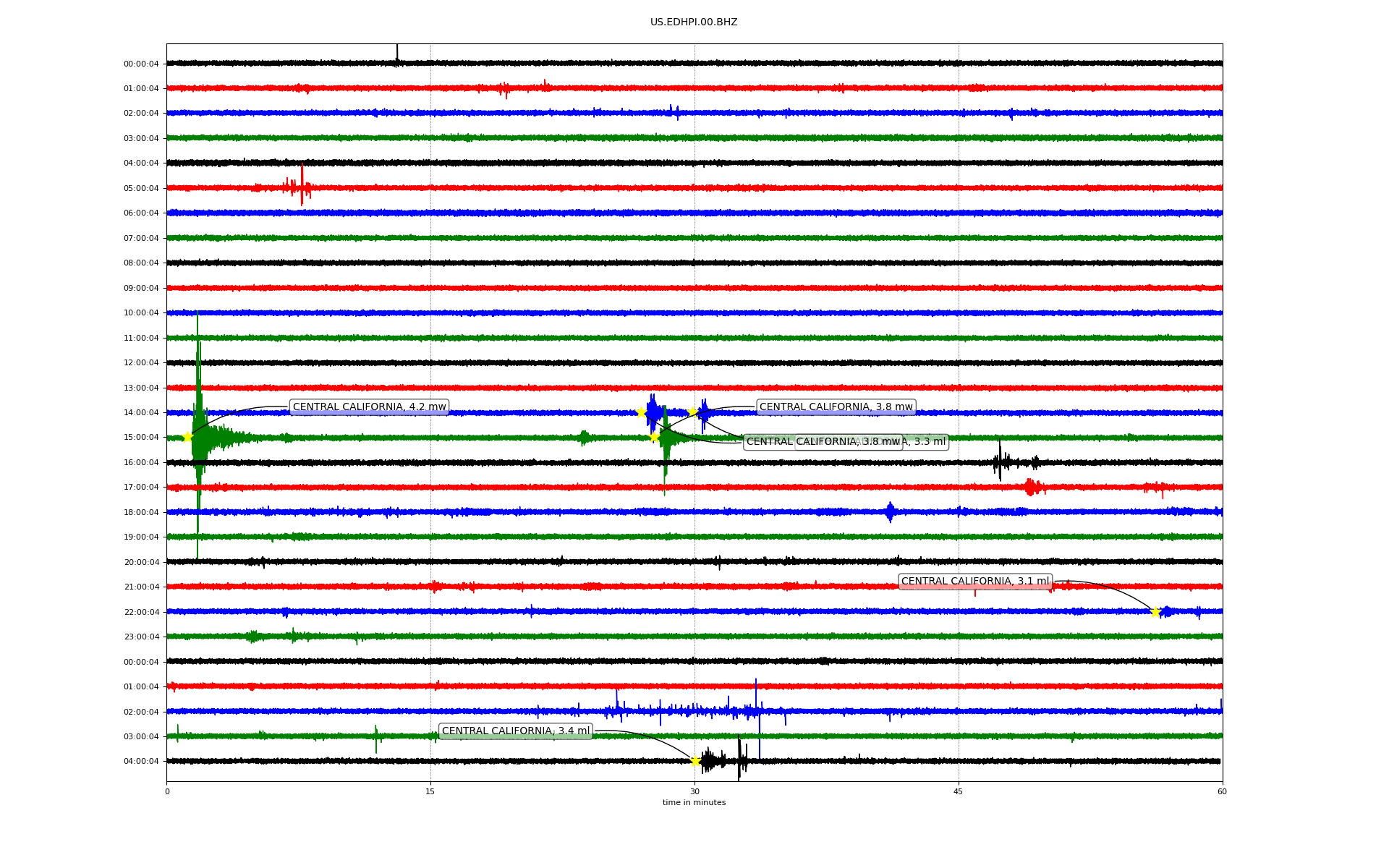Click the 60 tick on the time axis
Image resolution: width=1389 pixels, height=868 pixels.
(x=1221, y=791)
